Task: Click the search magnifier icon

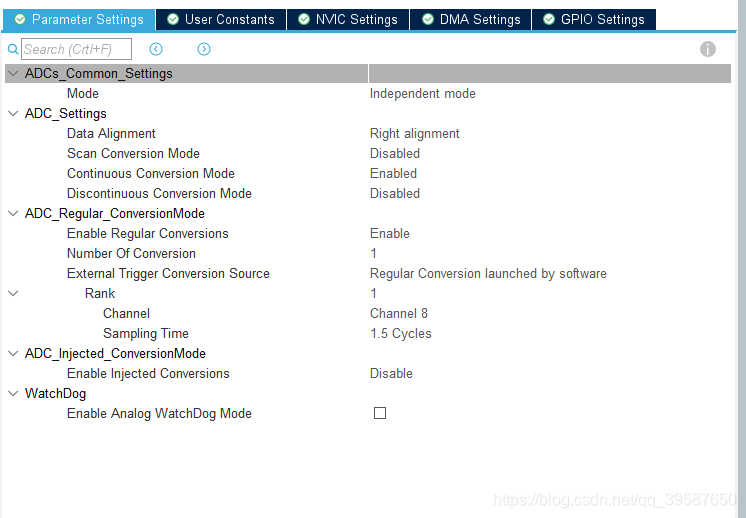Action: point(13,49)
